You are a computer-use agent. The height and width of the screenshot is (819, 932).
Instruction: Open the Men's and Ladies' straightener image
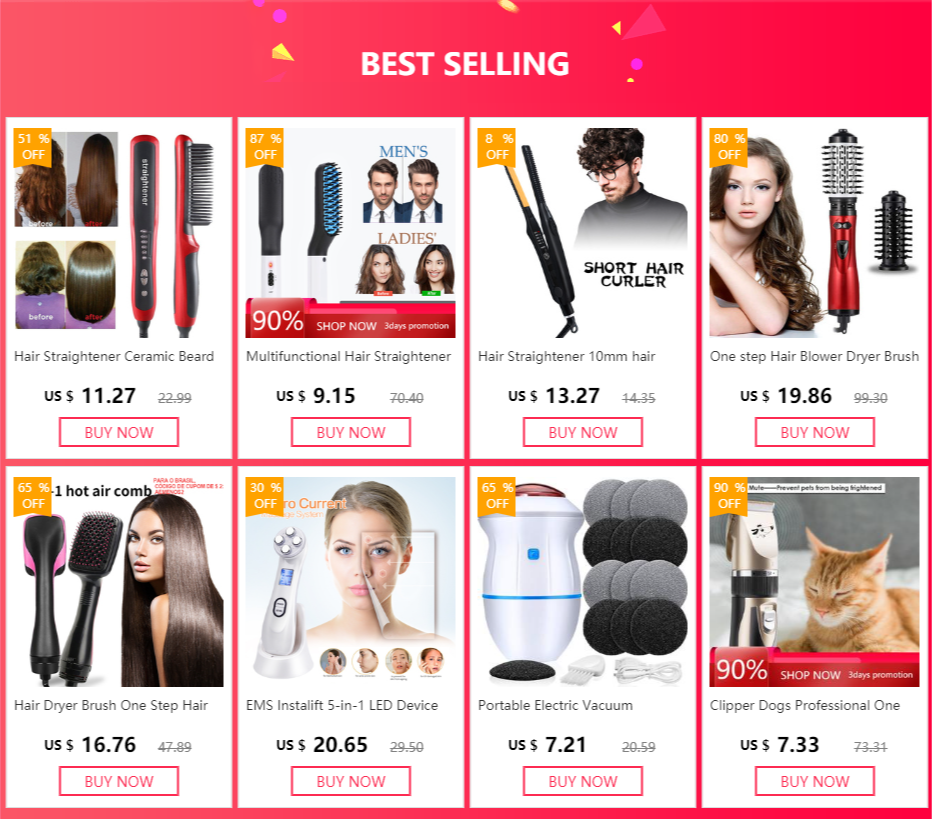pos(351,233)
